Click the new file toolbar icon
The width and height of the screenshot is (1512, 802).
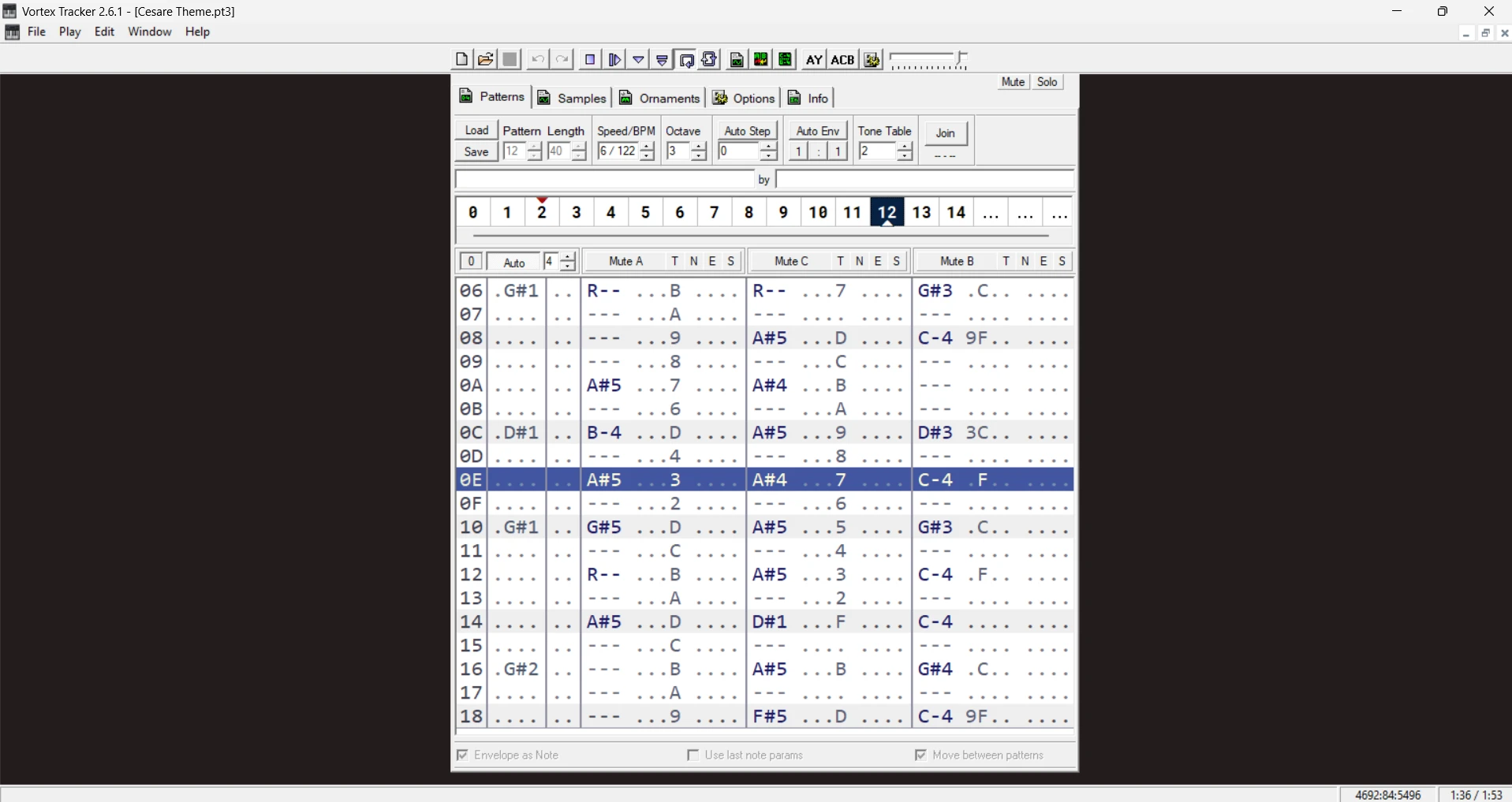click(461, 59)
